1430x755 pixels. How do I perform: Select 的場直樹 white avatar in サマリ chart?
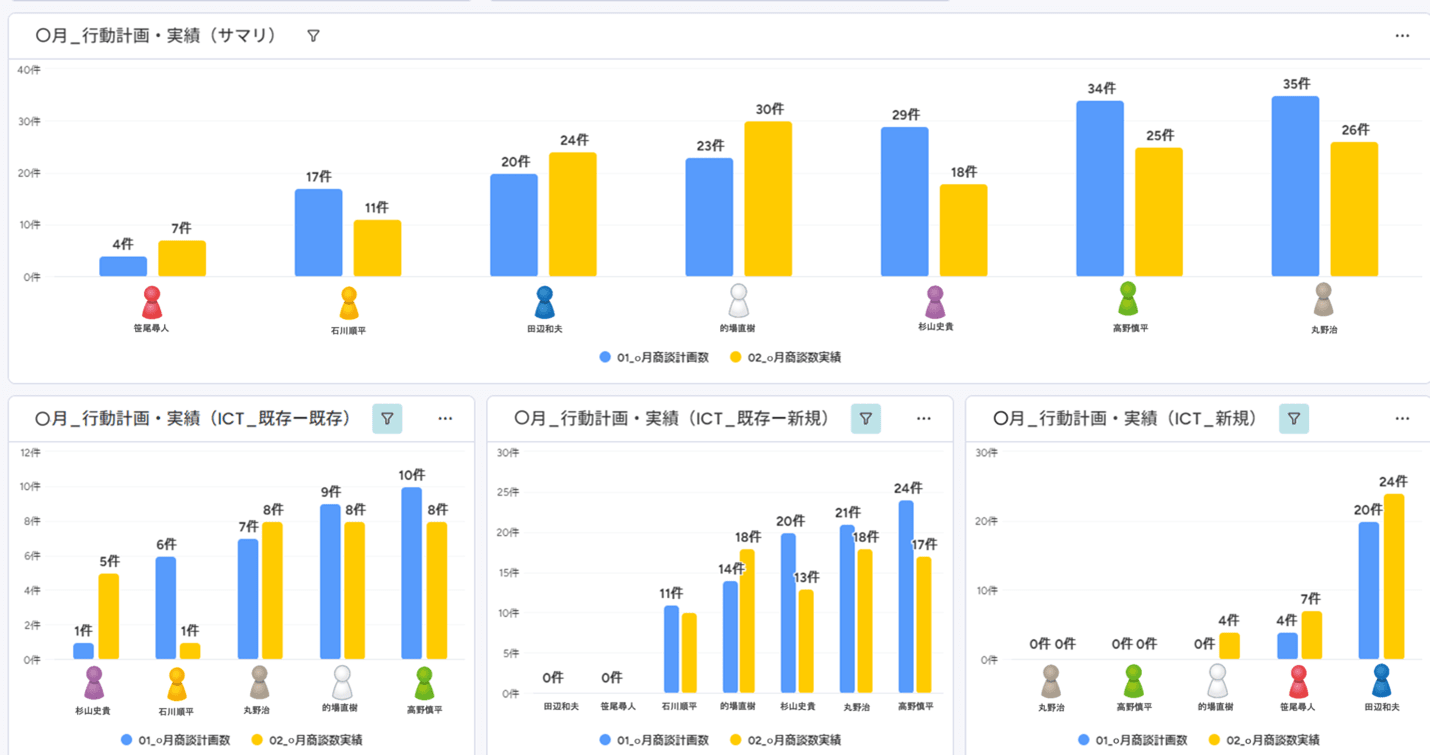738,301
